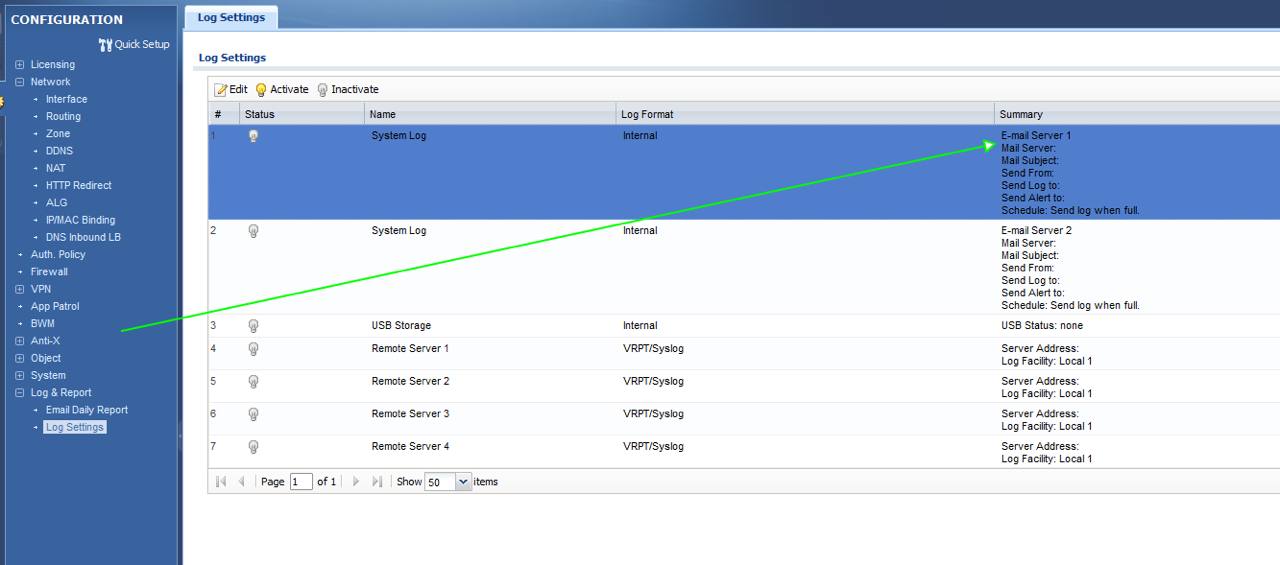This screenshot has height=565, width=1280.
Task: Expand the Licensing tree node
Action: point(20,65)
